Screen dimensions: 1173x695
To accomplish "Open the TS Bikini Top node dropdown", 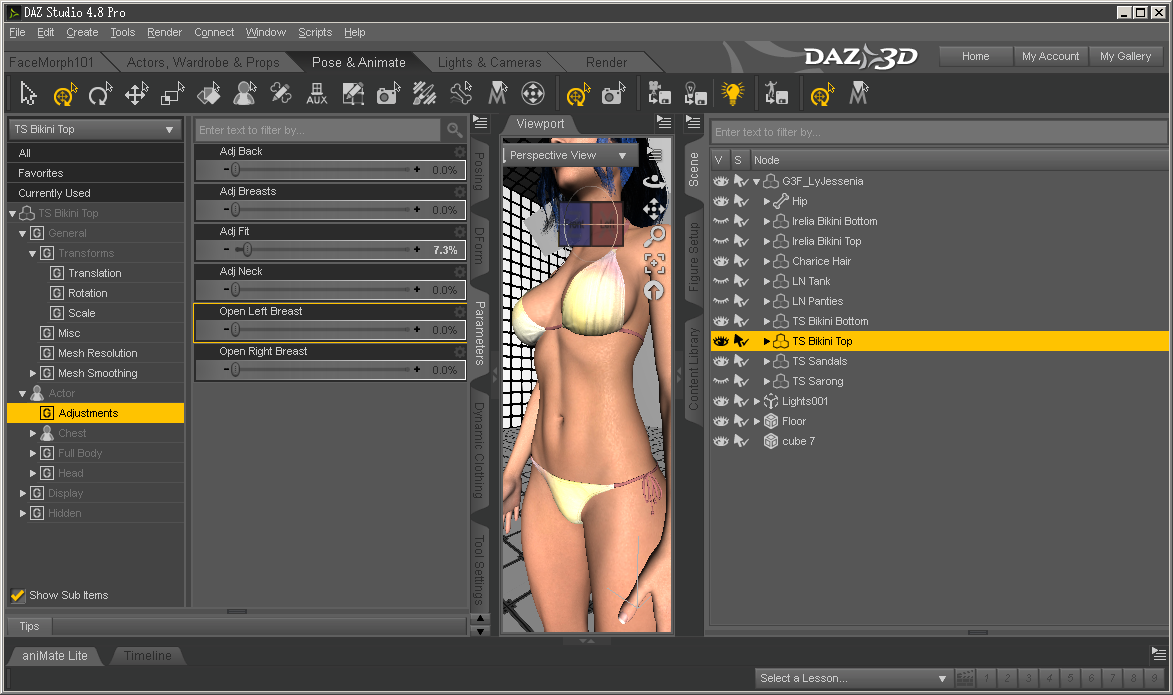I will pos(94,129).
